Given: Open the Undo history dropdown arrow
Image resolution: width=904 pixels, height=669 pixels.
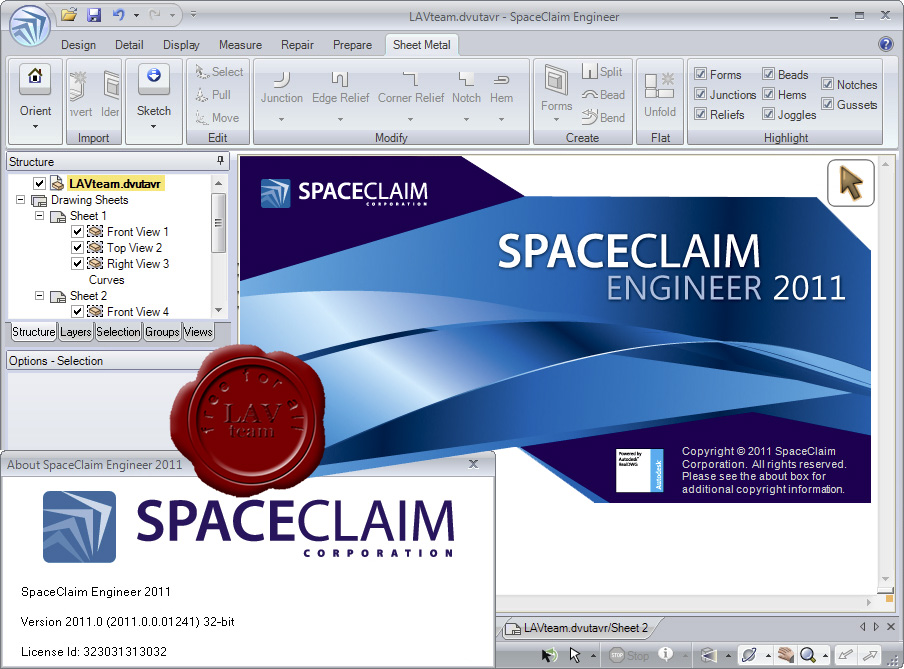Looking at the screenshot, I should click(x=136, y=16).
